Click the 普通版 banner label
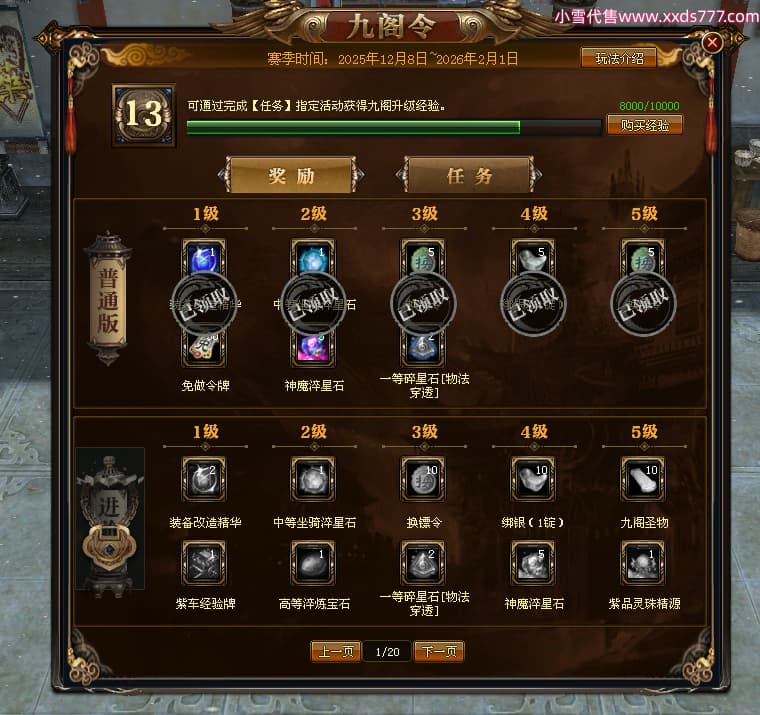This screenshot has width=760, height=715. [x=108, y=299]
